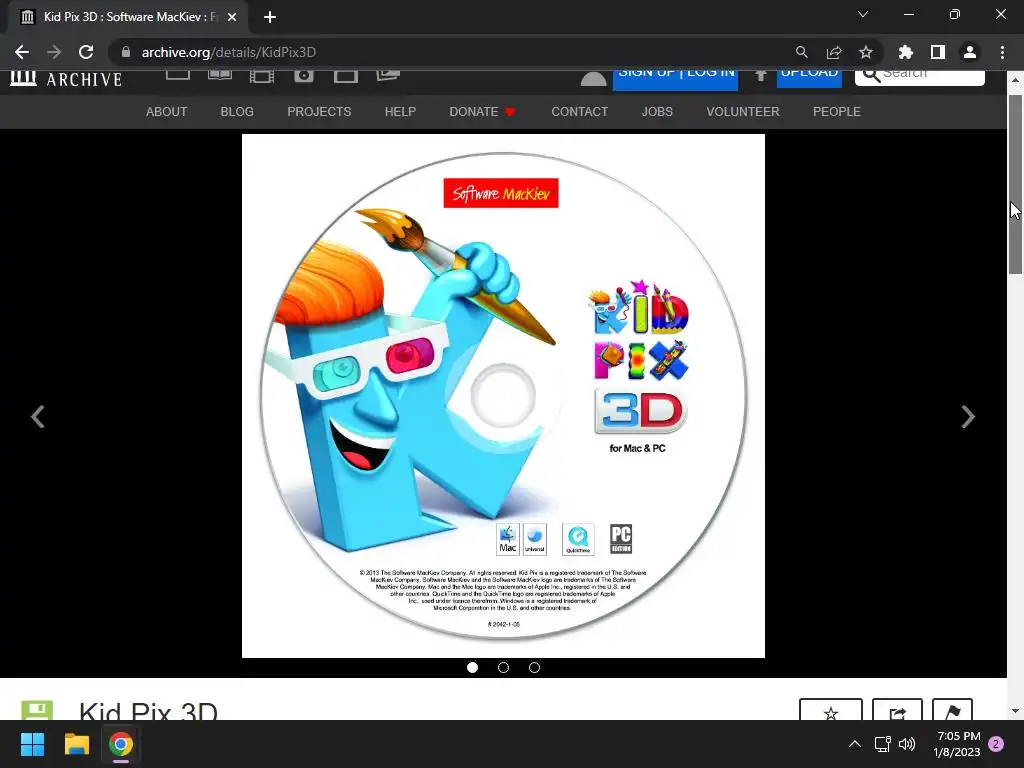1024x768 pixels.
Task: Share this page from address bar
Action: [x=834, y=52]
